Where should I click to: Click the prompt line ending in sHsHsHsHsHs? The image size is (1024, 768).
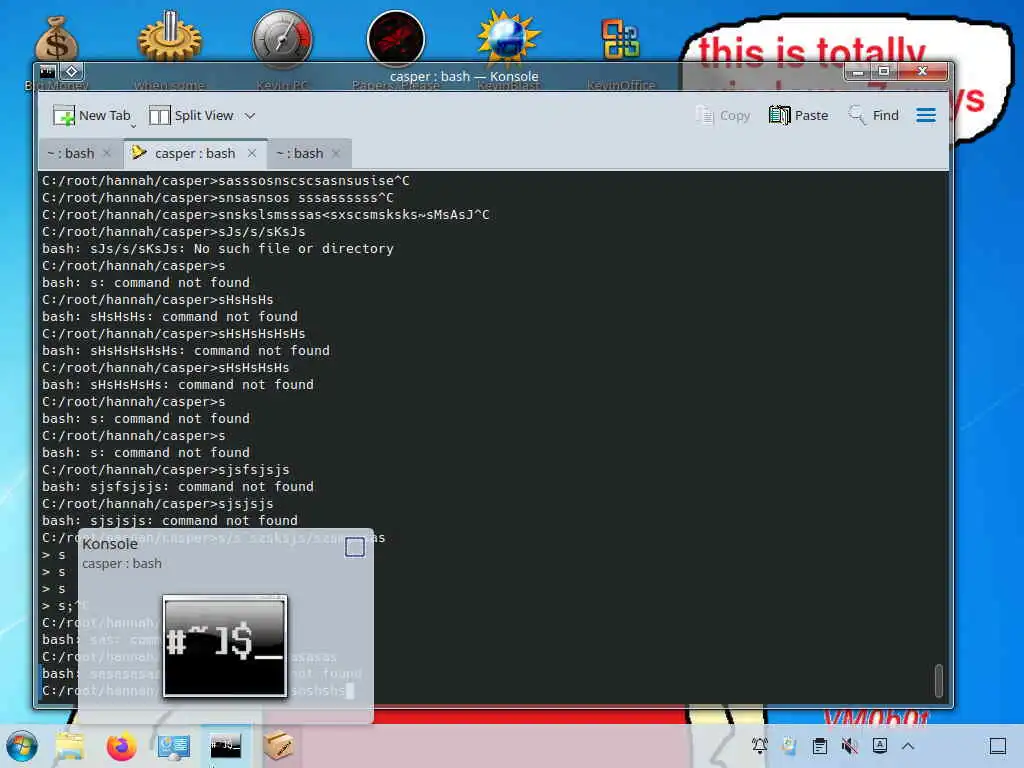[174, 334]
